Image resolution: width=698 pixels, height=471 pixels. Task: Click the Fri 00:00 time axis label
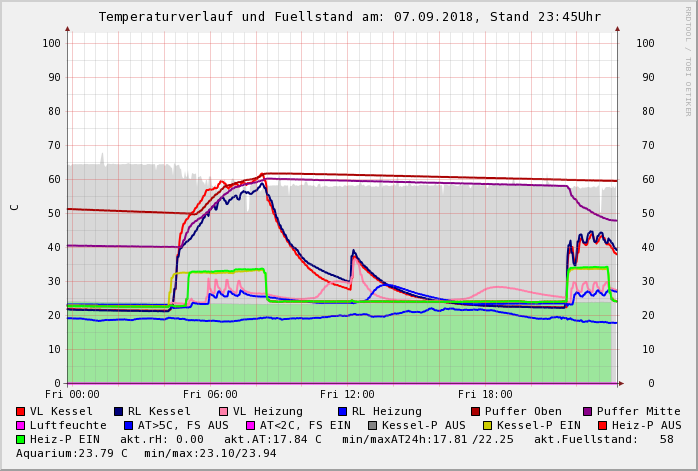72,395
